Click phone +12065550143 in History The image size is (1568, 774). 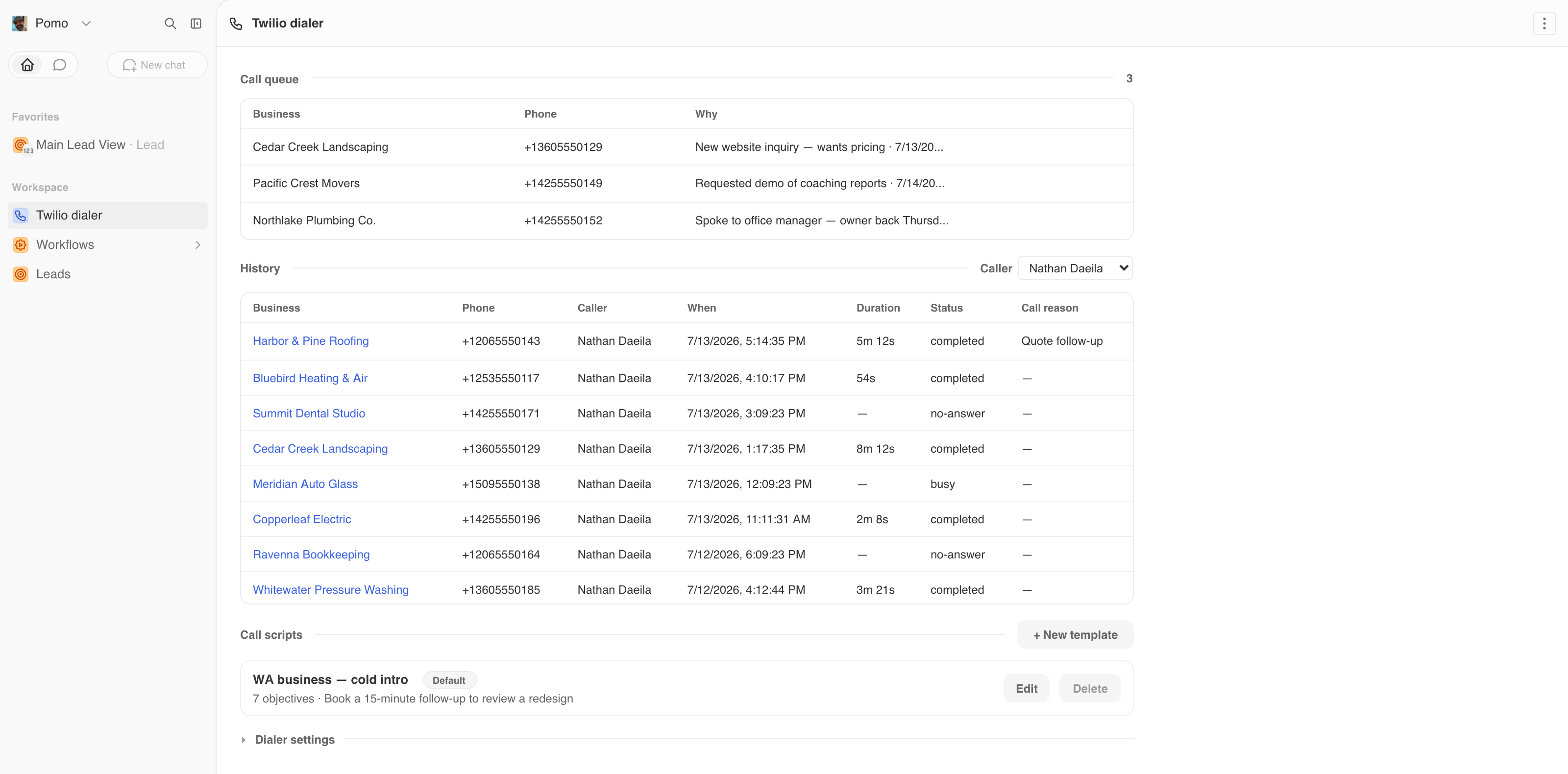[501, 341]
